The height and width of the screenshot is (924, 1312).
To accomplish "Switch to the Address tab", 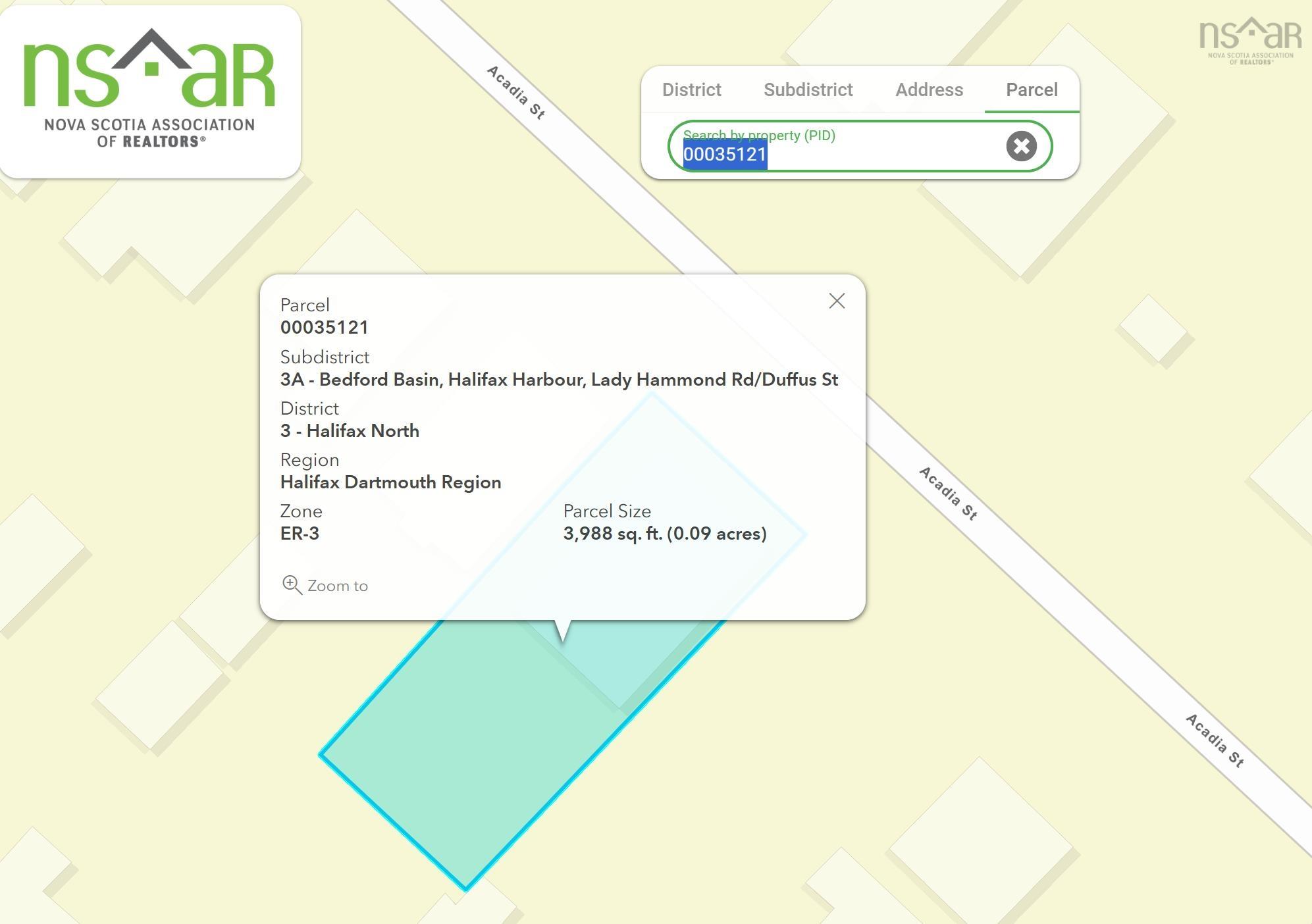I will (929, 90).
